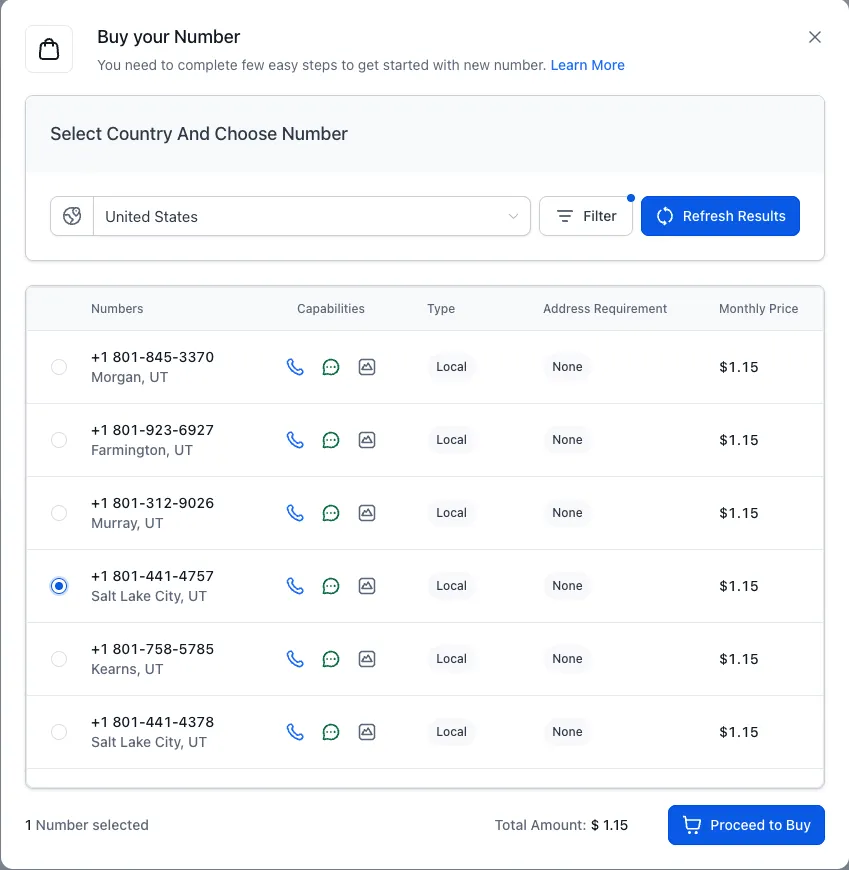Image resolution: width=849 pixels, height=870 pixels.
Task: Close the Buy your Number dialog
Action: pos(815,37)
